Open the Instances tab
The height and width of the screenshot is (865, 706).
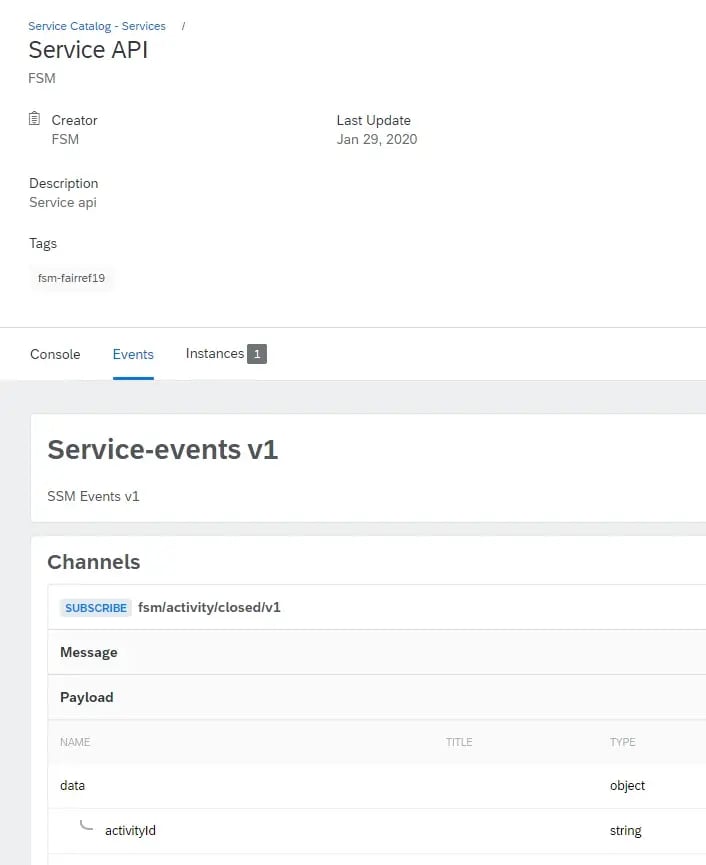[214, 354]
